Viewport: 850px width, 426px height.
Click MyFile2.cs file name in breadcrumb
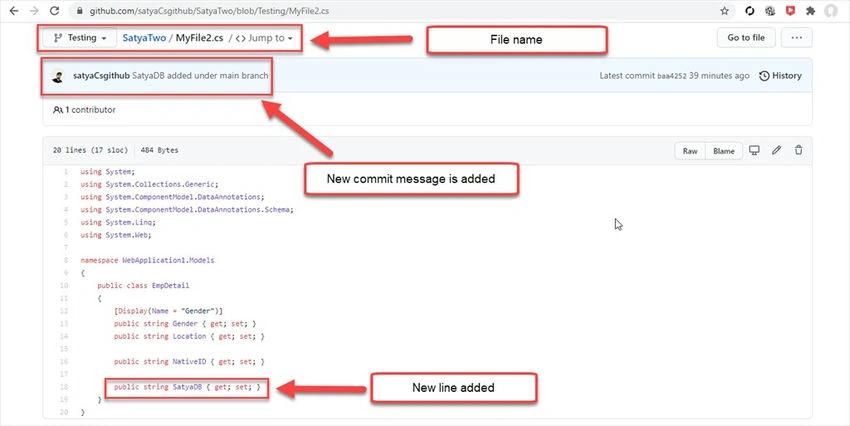[x=199, y=38]
